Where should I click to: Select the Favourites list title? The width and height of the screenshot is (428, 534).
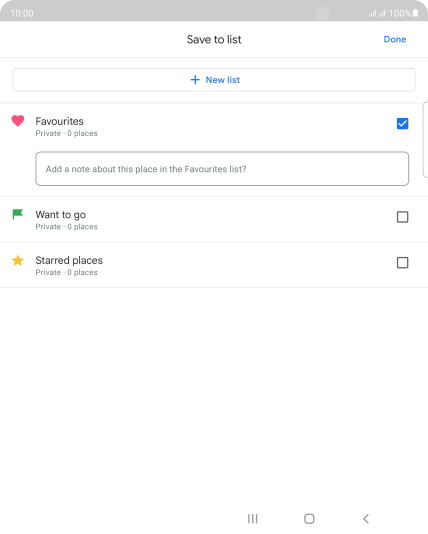(60, 121)
